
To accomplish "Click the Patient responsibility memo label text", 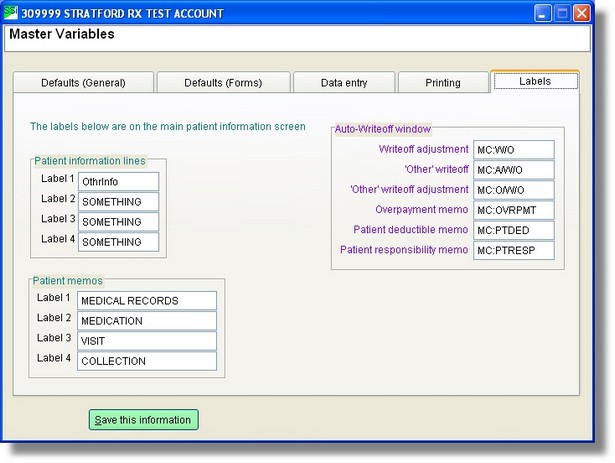I will pyautogui.click(x=404, y=250).
